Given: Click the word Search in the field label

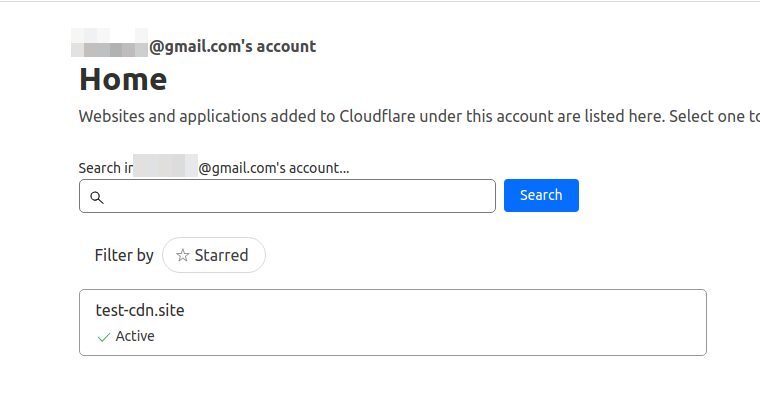Looking at the screenshot, I should 99,168.
